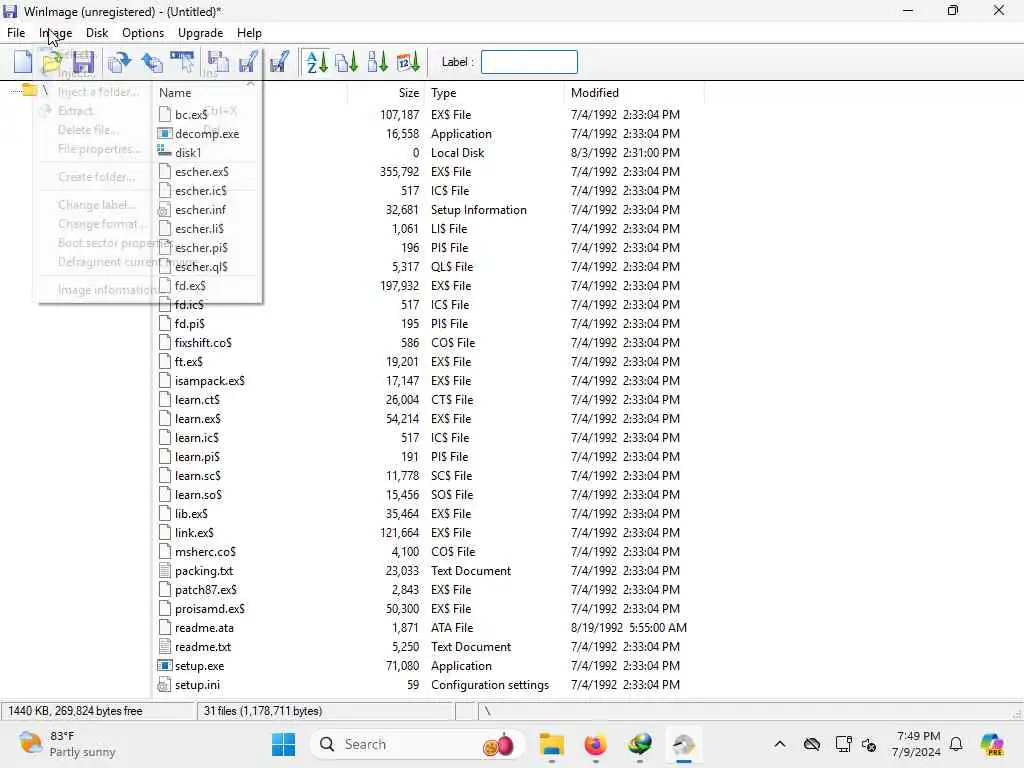
Task: Select the disk1 volume entry
Action: pyautogui.click(x=188, y=152)
